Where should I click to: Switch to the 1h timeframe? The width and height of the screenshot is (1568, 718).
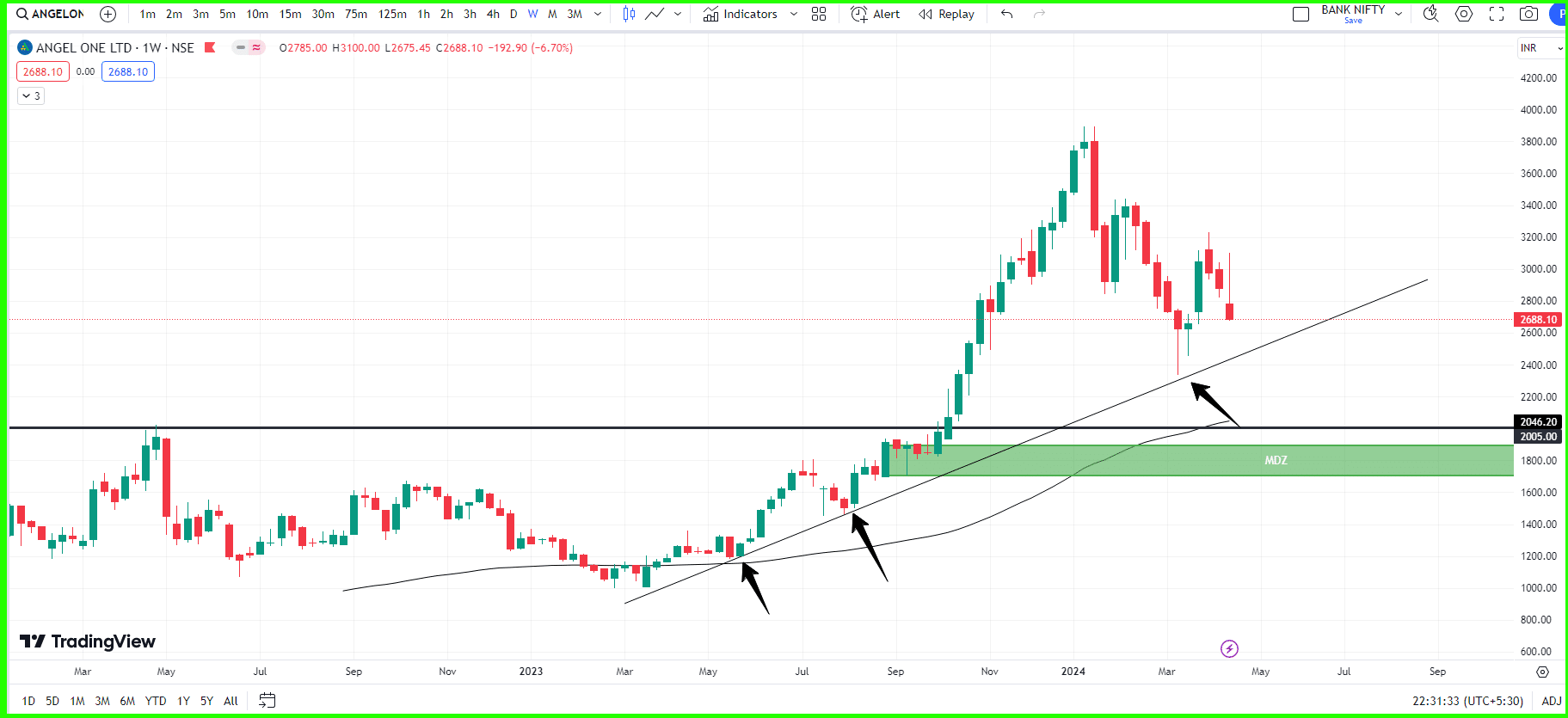(x=423, y=14)
